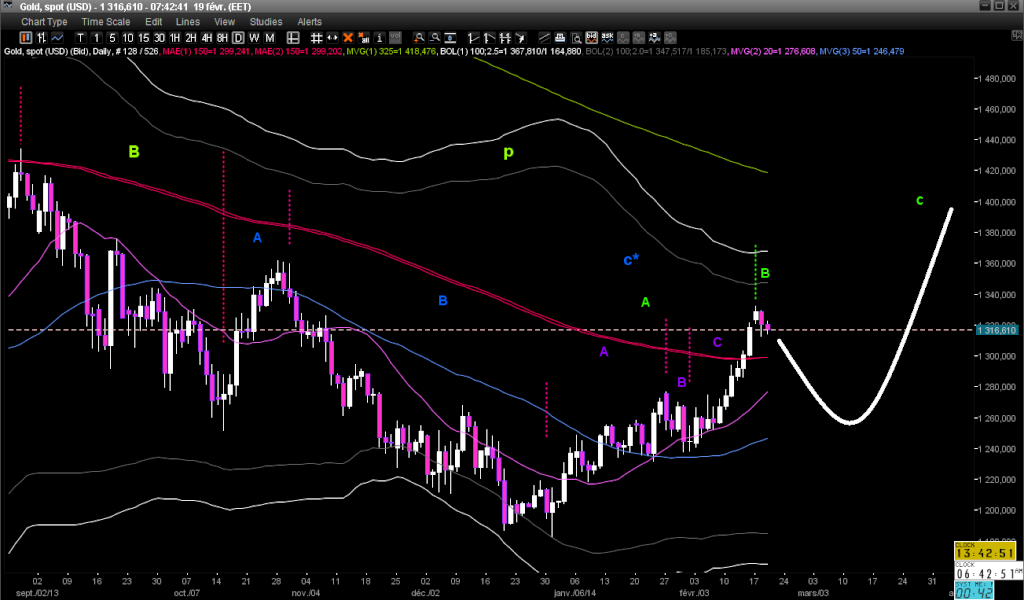This screenshot has width=1024, height=600.
Task: Select the 4H timeframe
Action: coord(206,38)
